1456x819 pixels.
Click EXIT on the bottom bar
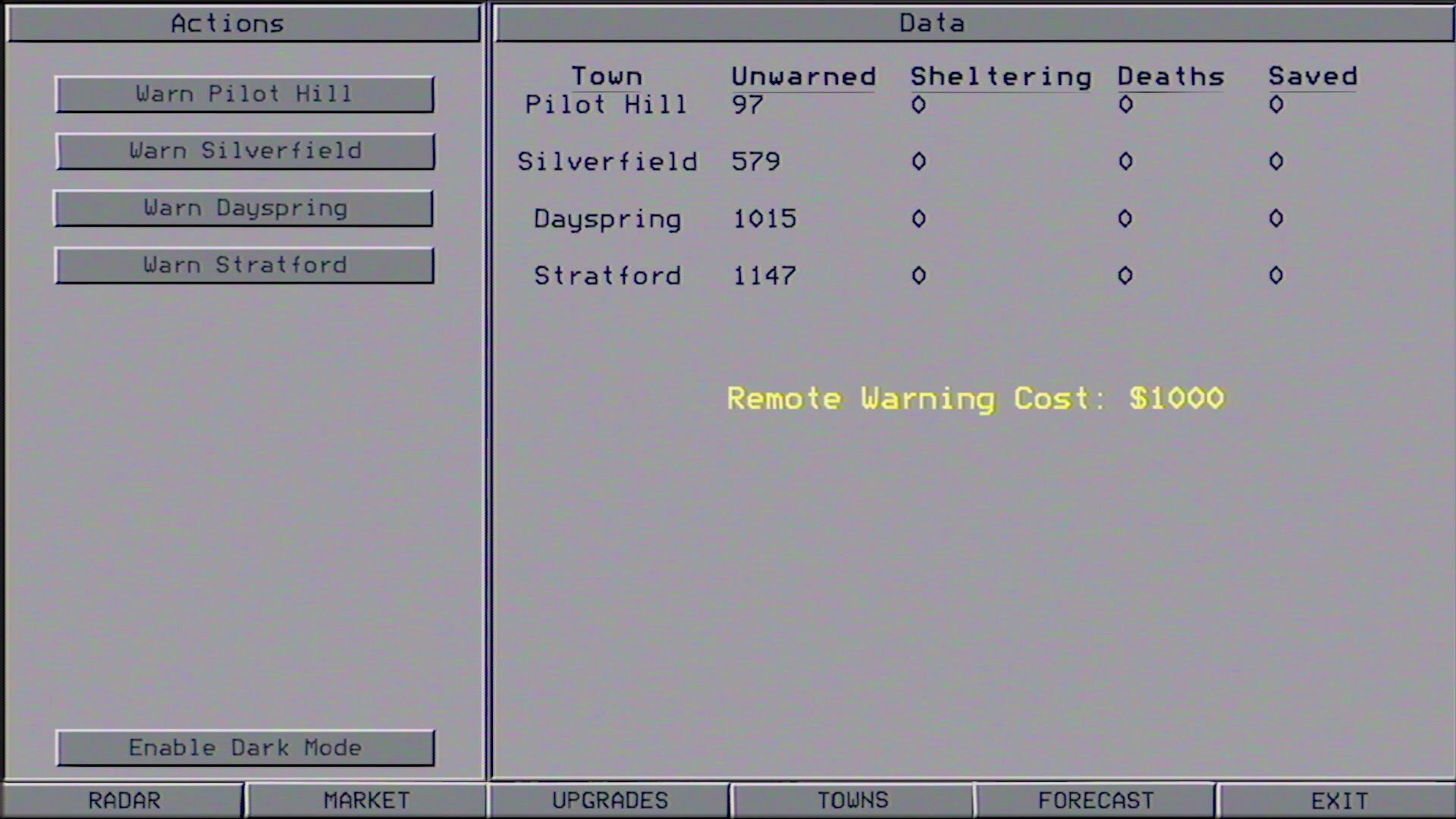click(x=1338, y=800)
